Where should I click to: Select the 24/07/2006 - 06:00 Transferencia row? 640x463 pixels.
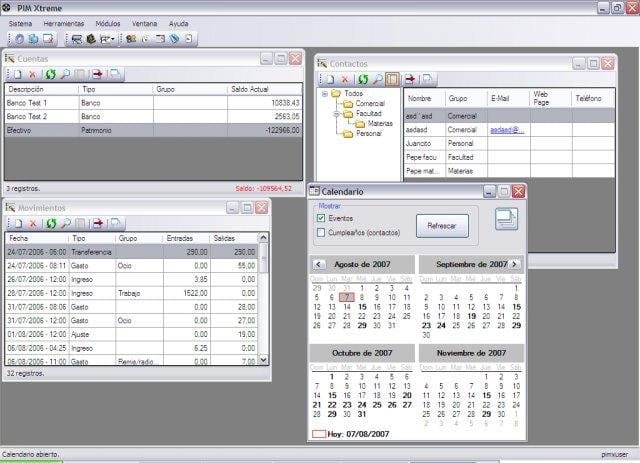[131, 252]
